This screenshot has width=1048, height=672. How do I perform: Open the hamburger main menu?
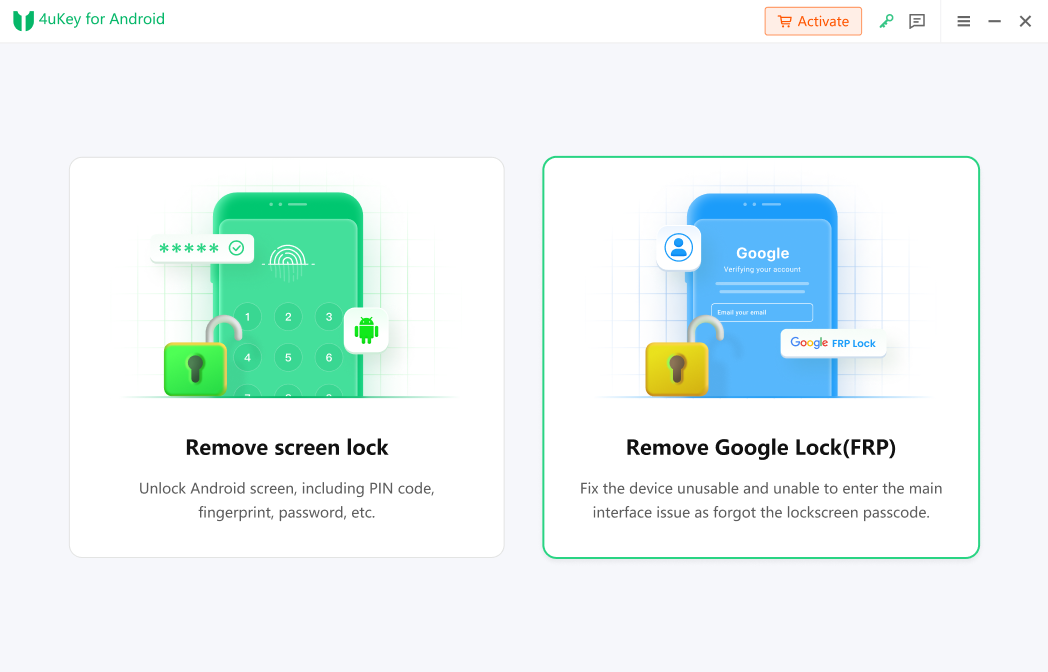tap(963, 21)
